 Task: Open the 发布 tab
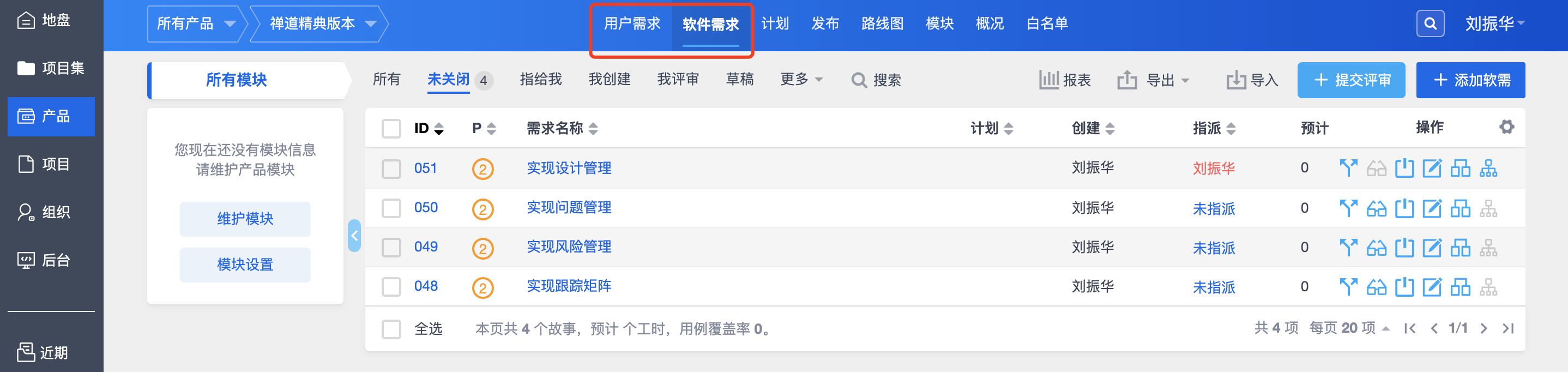click(x=825, y=24)
